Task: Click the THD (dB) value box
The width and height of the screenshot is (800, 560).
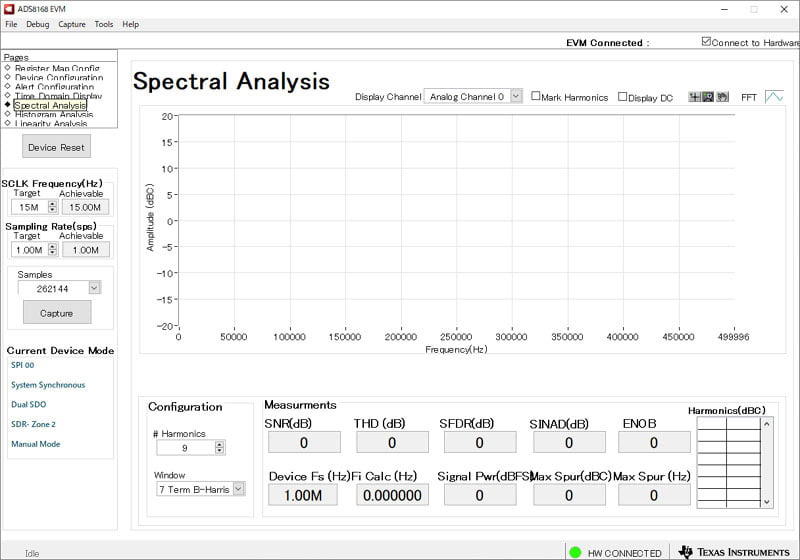Action: pos(392,442)
